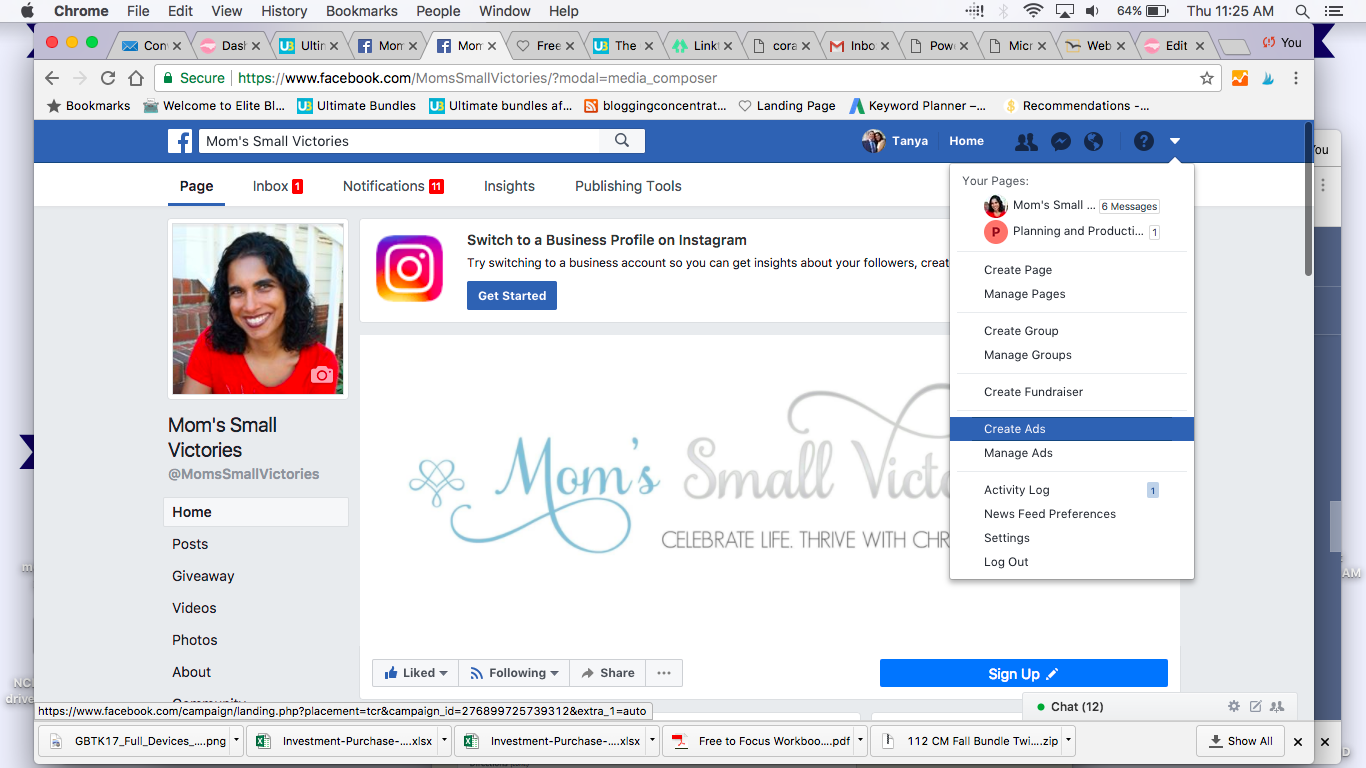Open options arrow for Free to Focus Workbook pdf

pyautogui.click(x=860, y=741)
